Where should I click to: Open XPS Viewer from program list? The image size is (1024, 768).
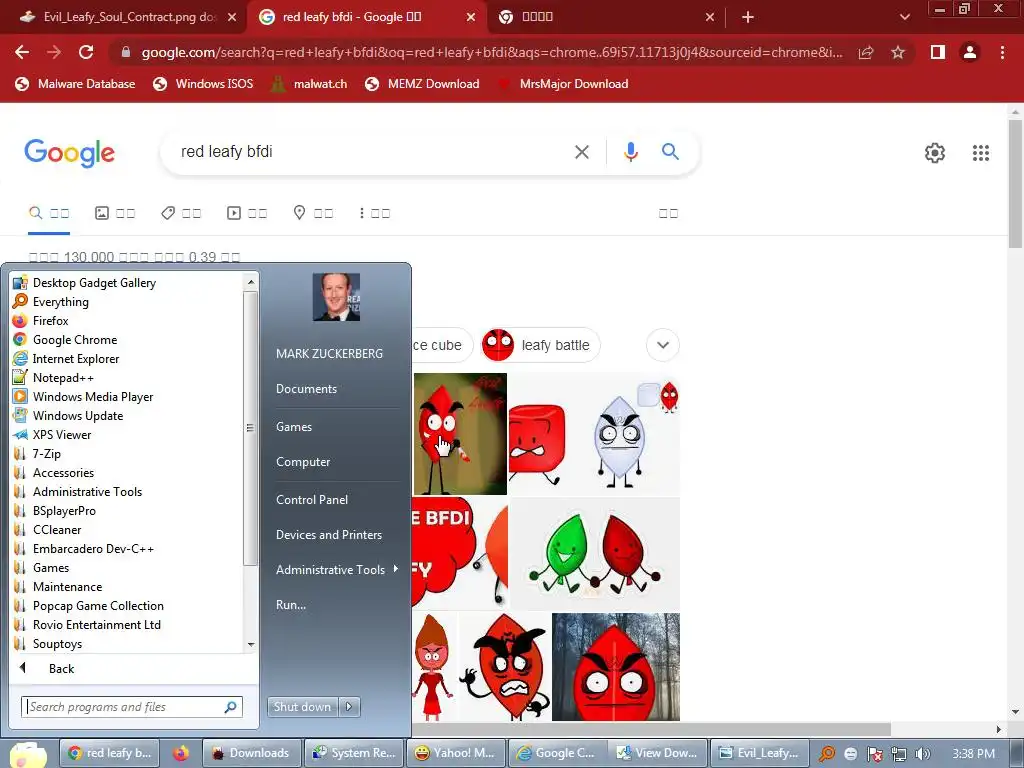61,434
